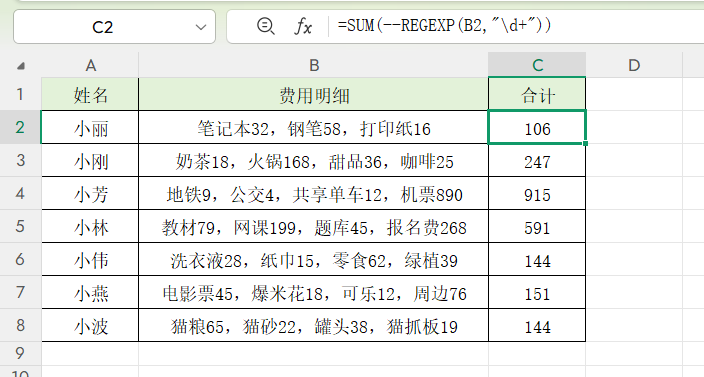This screenshot has height=377, width=704.
Task: Click the total cell showing 591
Action: coord(537,226)
